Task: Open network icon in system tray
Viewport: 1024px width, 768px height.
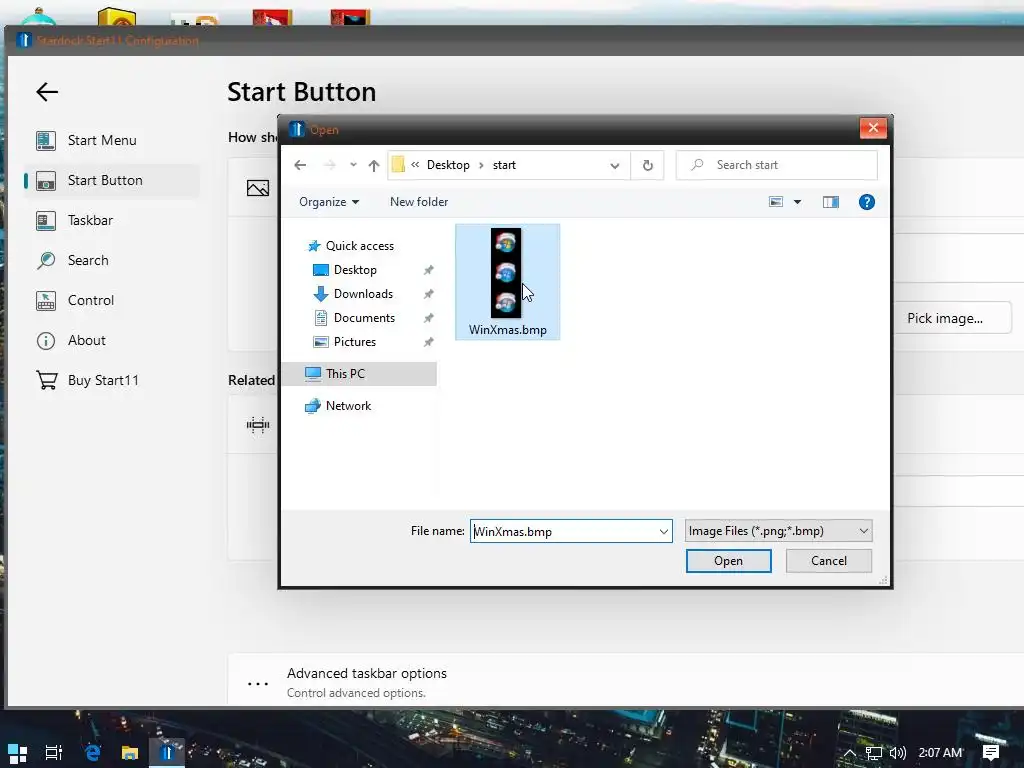Action: 873,753
